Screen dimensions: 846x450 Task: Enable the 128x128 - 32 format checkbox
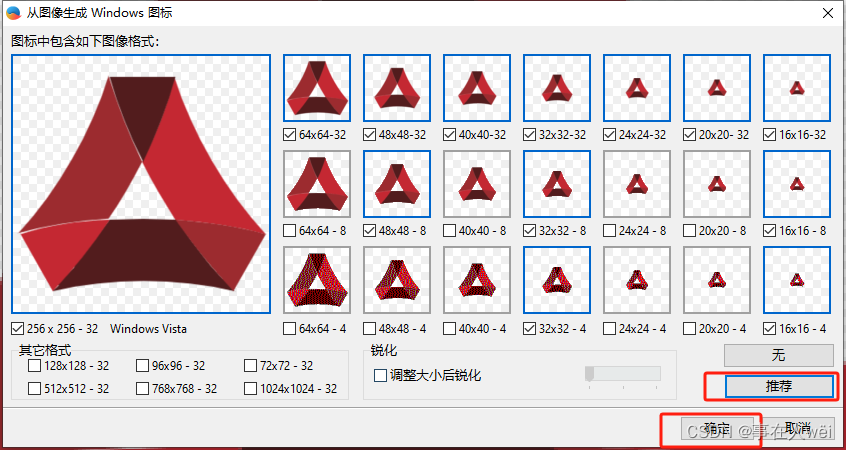click(x=35, y=366)
